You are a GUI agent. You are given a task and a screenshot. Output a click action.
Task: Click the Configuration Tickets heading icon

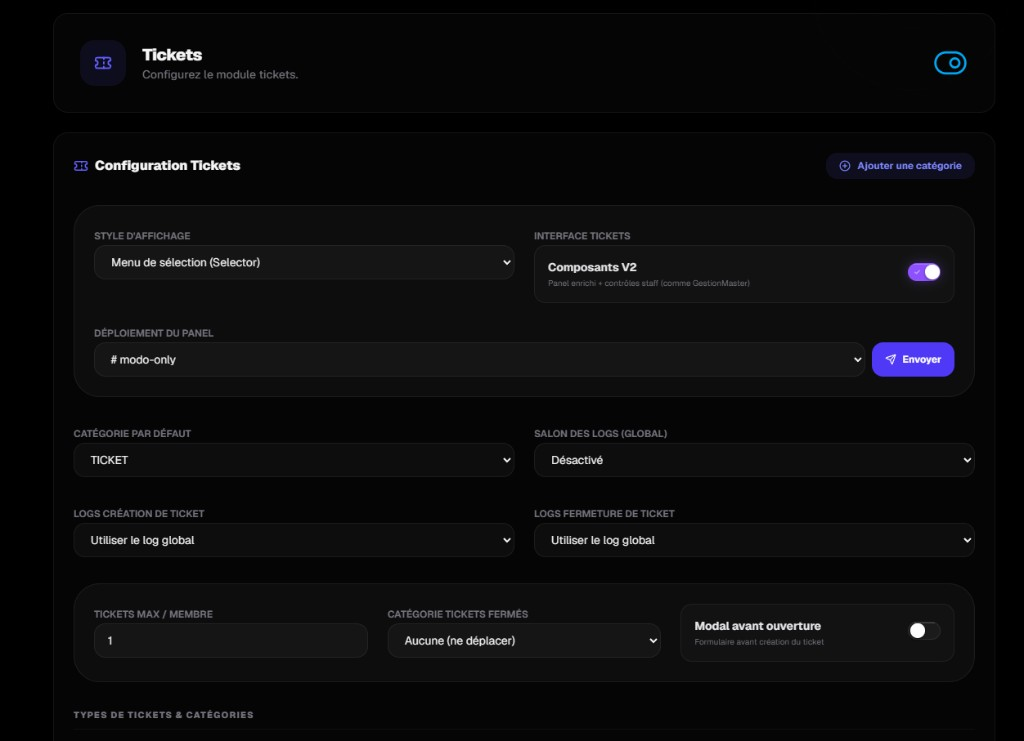point(81,166)
